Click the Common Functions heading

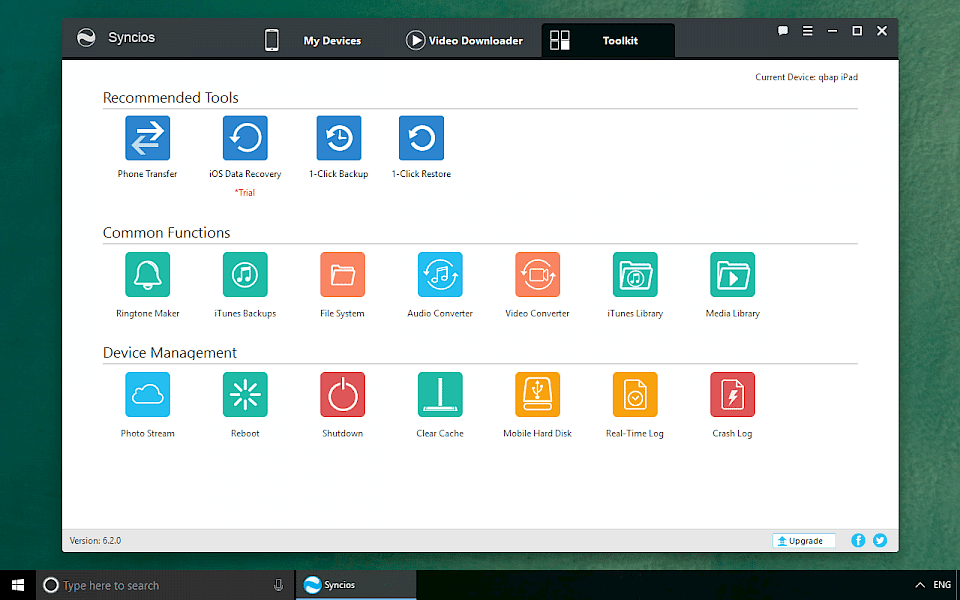167,233
